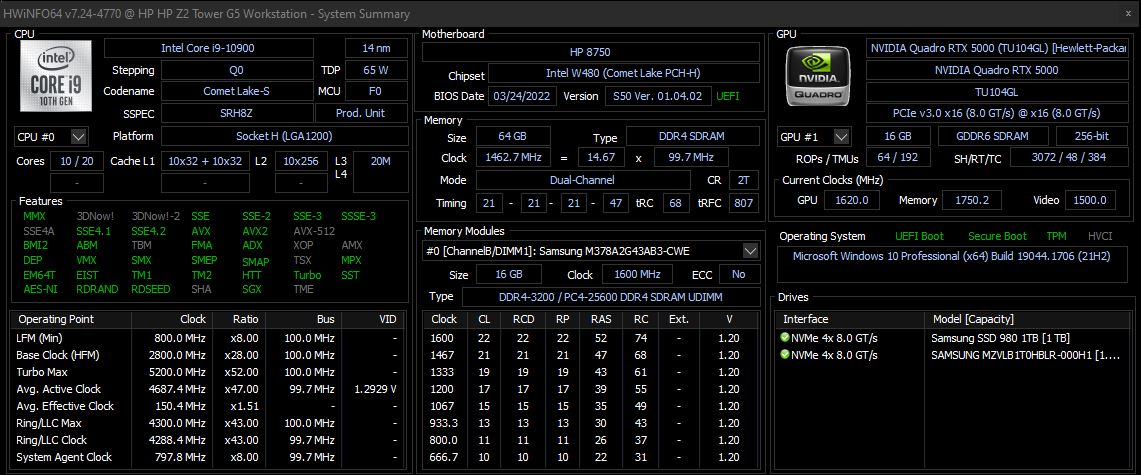
Task: Click the TU104GL GPU codename field
Action: click(997, 92)
